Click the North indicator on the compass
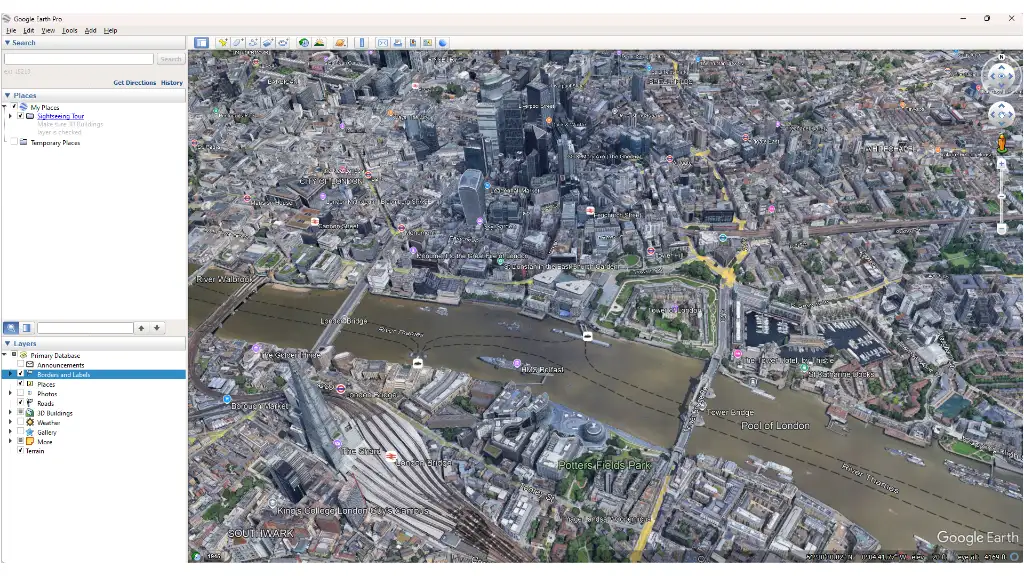The width and height of the screenshot is (1024, 576). [1001, 57]
